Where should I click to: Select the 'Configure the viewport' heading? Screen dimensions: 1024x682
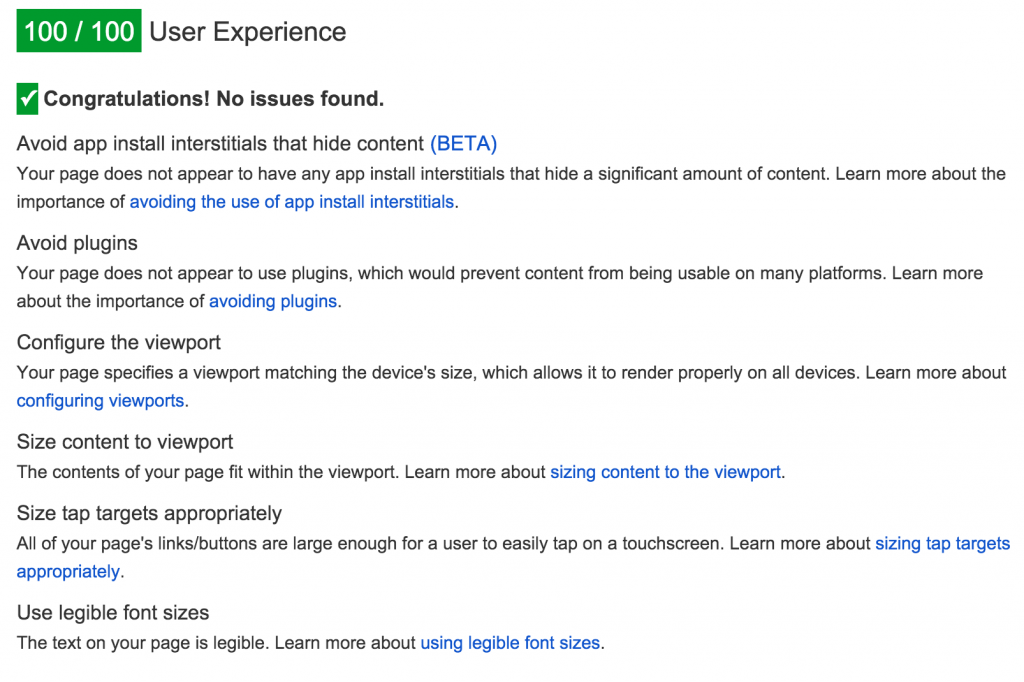pyautogui.click(x=119, y=343)
